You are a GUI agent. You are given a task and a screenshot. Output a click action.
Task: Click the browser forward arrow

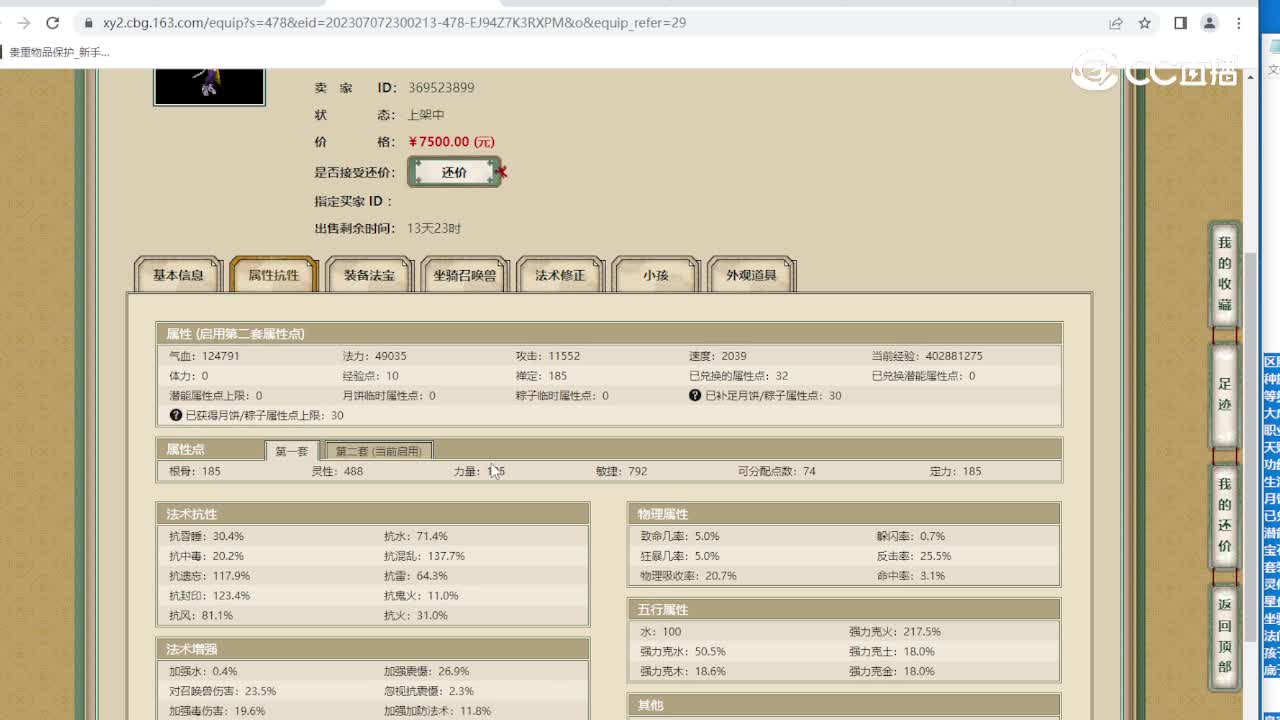click(x=24, y=23)
